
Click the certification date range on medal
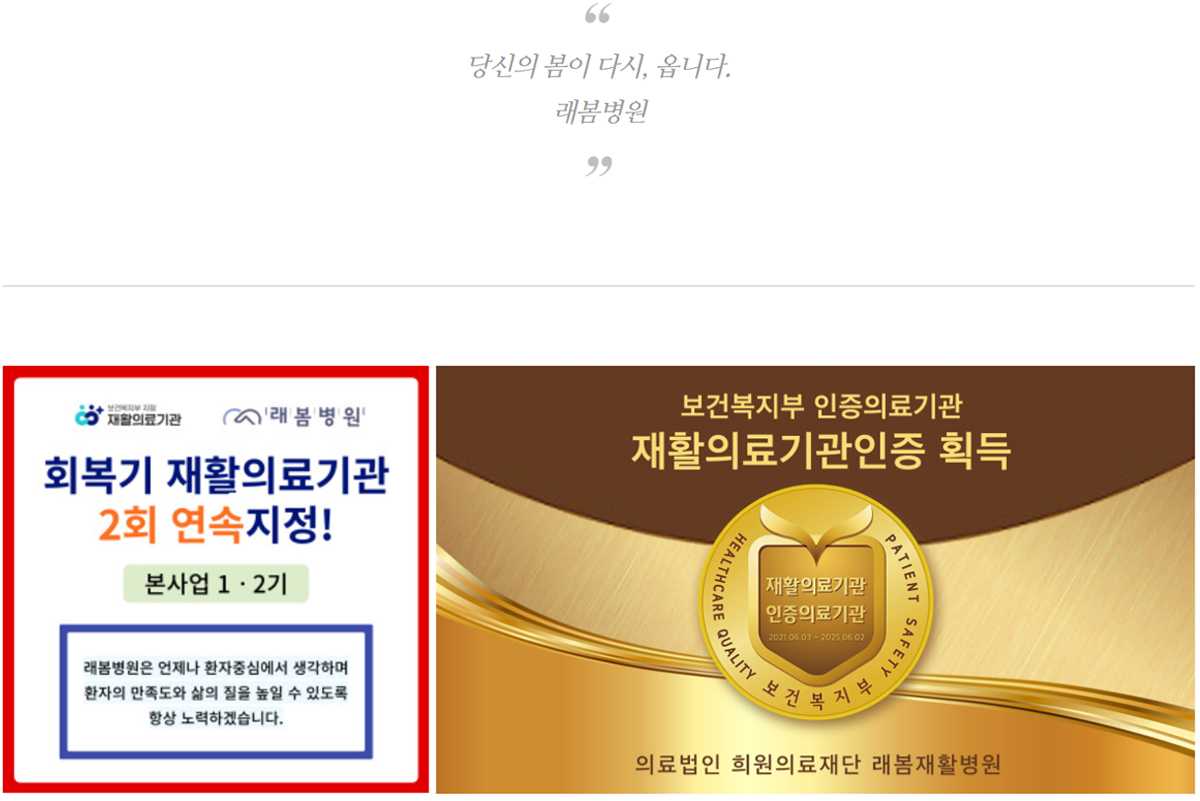[815, 637]
